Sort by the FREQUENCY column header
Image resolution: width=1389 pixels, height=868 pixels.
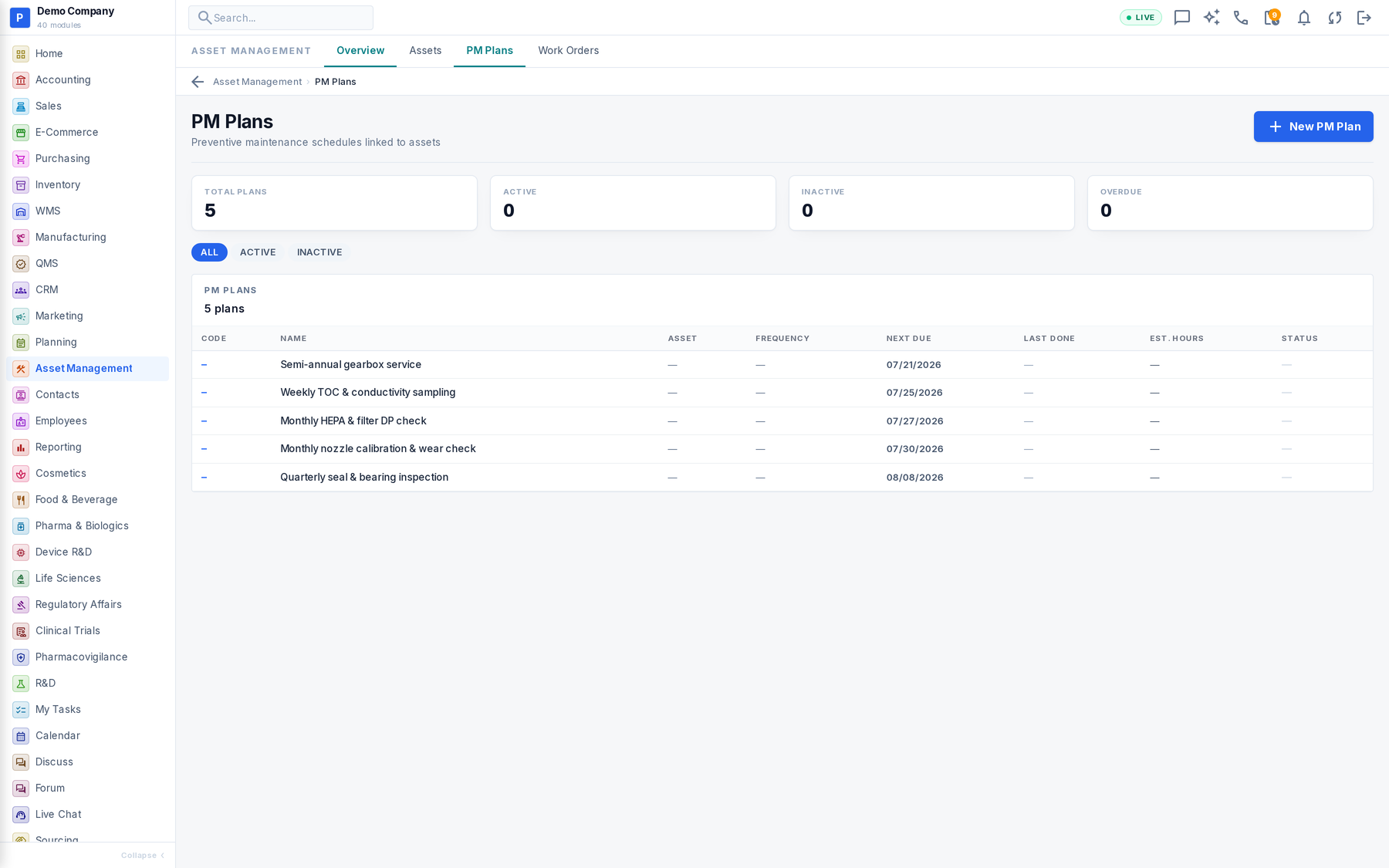tap(782, 339)
